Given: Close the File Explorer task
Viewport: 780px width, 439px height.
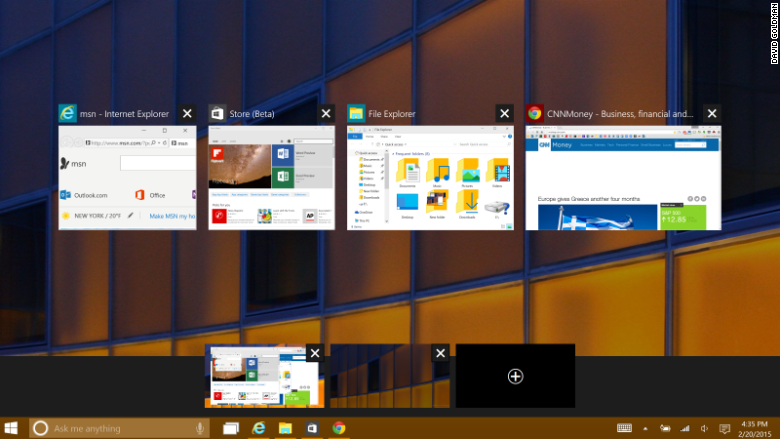Looking at the screenshot, I should pyautogui.click(x=504, y=113).
